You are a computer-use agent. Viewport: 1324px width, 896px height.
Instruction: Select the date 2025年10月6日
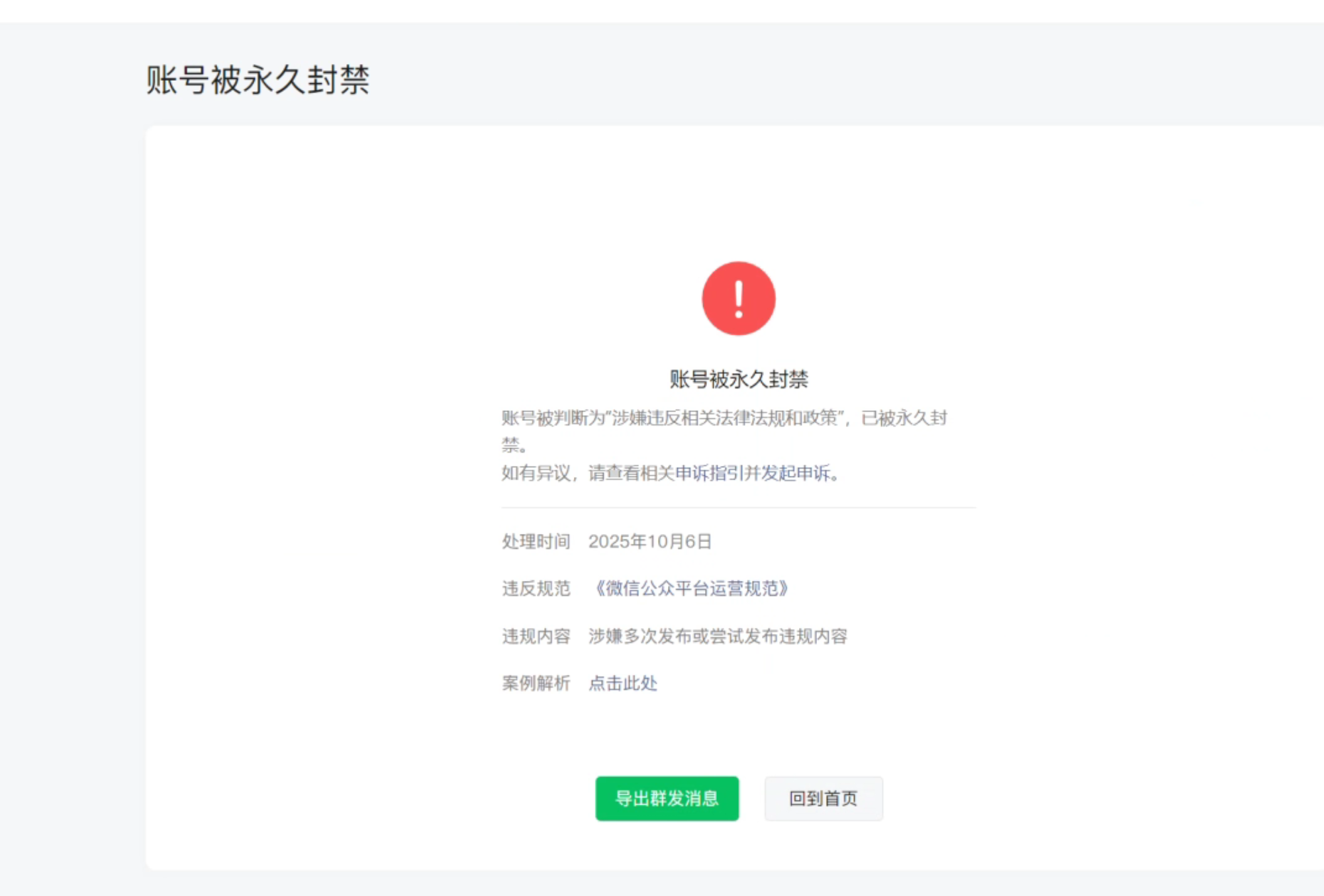tap(649, 541)
